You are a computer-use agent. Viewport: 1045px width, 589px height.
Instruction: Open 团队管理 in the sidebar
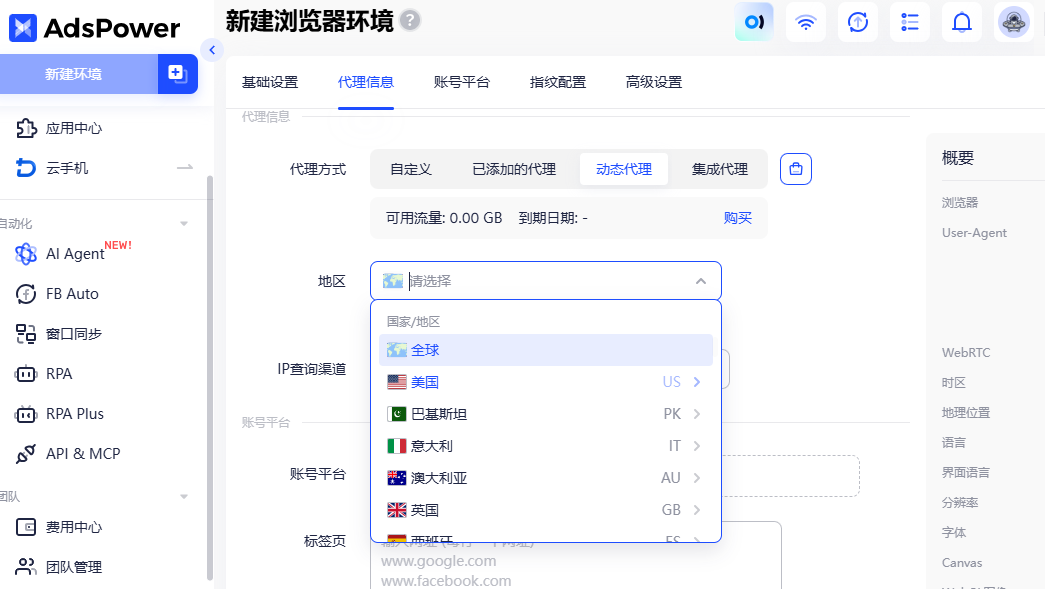(73, 567)
